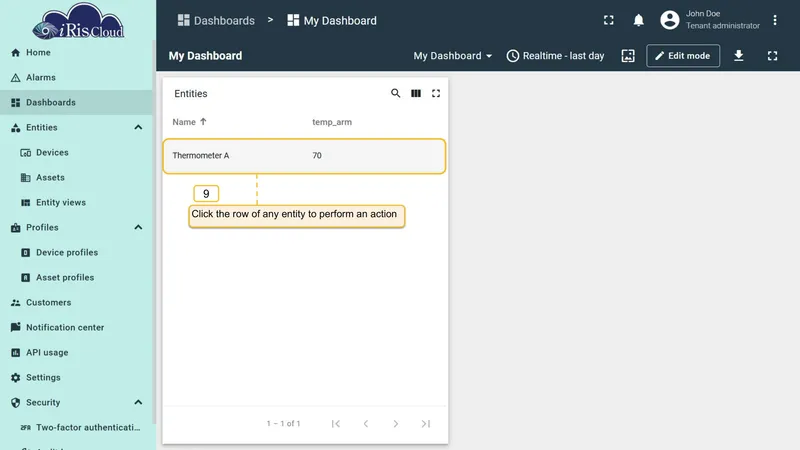800x450 pixels.
Task: Open Realtime - last day time window
Action: (555, 56)
